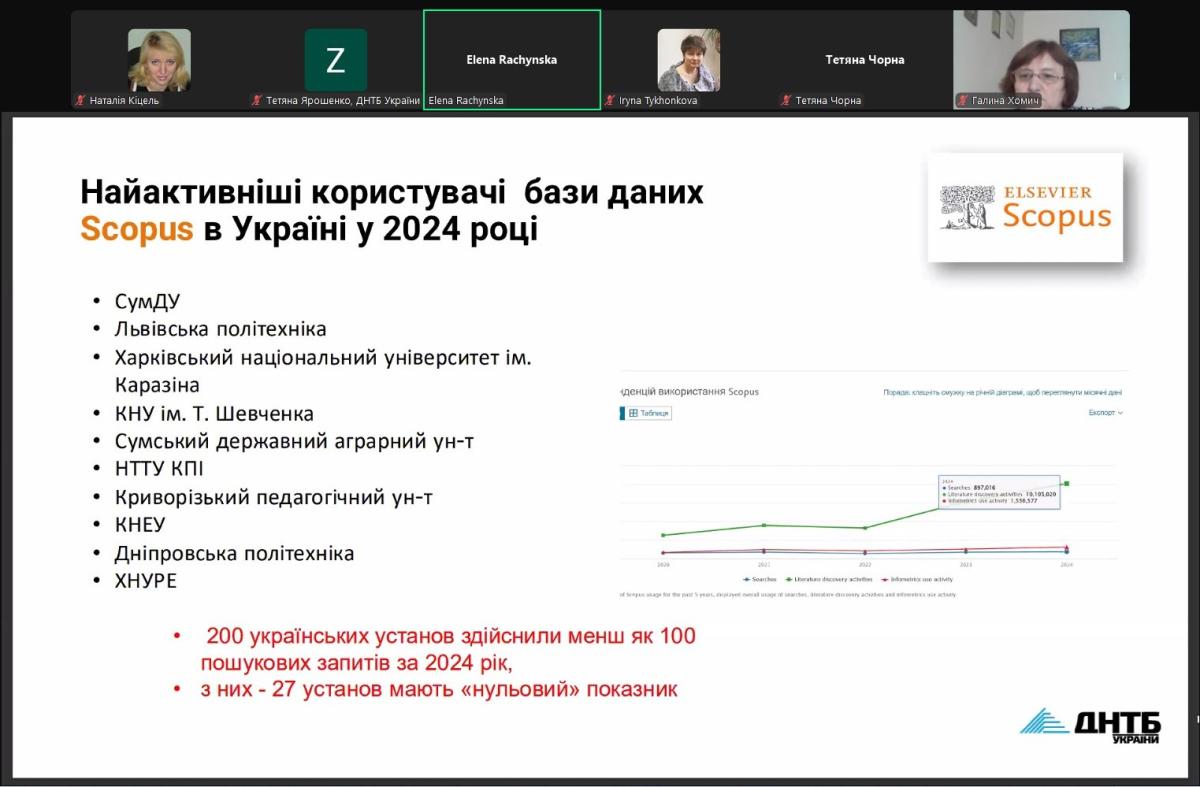Click muted mic icon beside Галина Хомич
The image size is (1200, 787).
click(962, 100)
